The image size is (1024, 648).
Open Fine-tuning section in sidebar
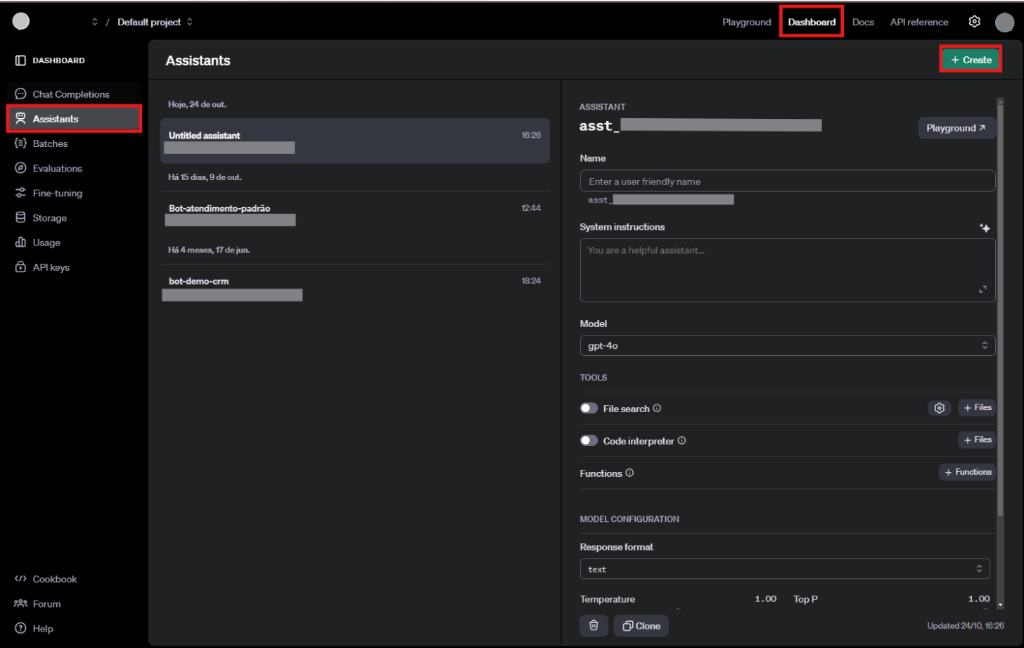tap(57, 193)
